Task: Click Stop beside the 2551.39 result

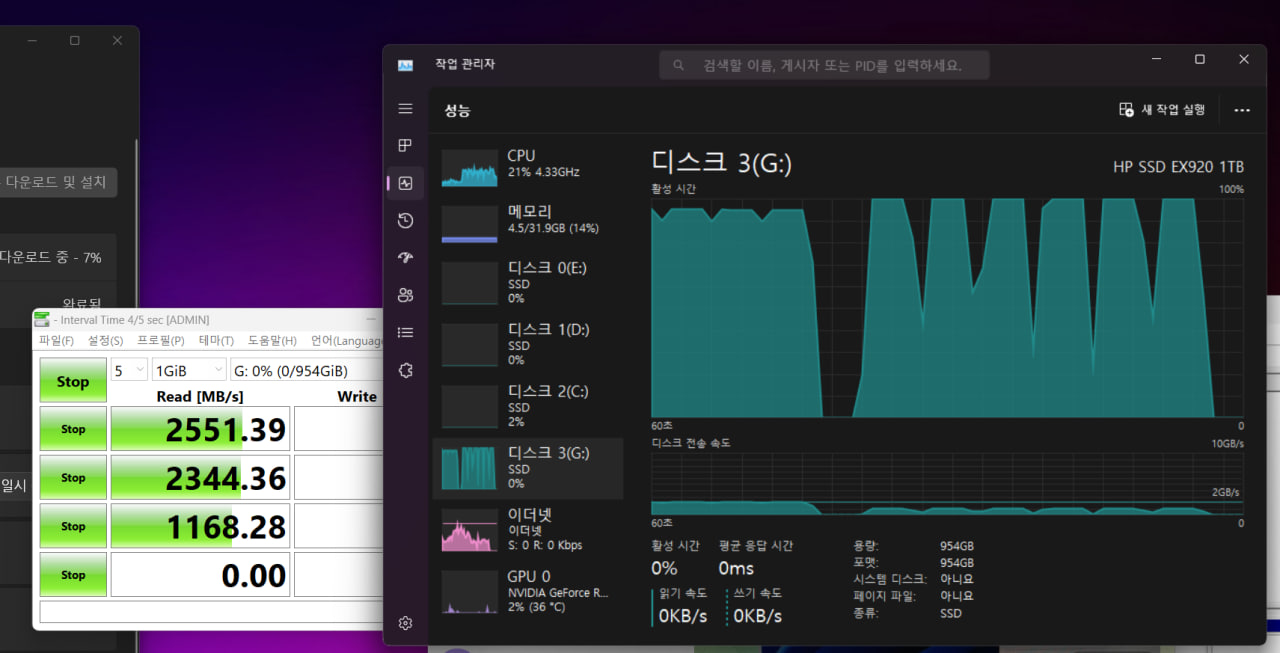Action: coord(73,429)
